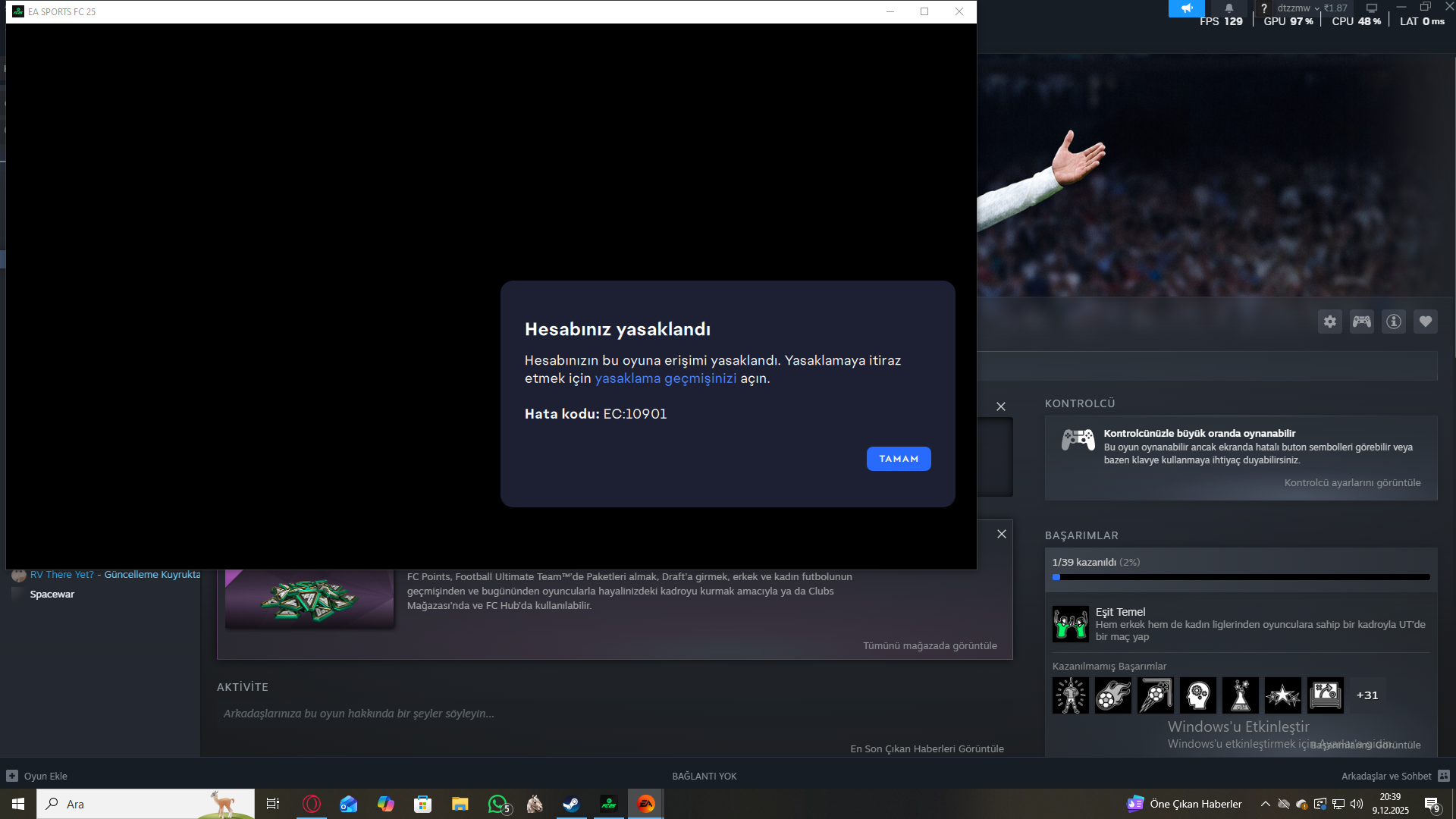Expand hidden system tray icons
Screen dimensions: 1456x819
coord(1265,804)
